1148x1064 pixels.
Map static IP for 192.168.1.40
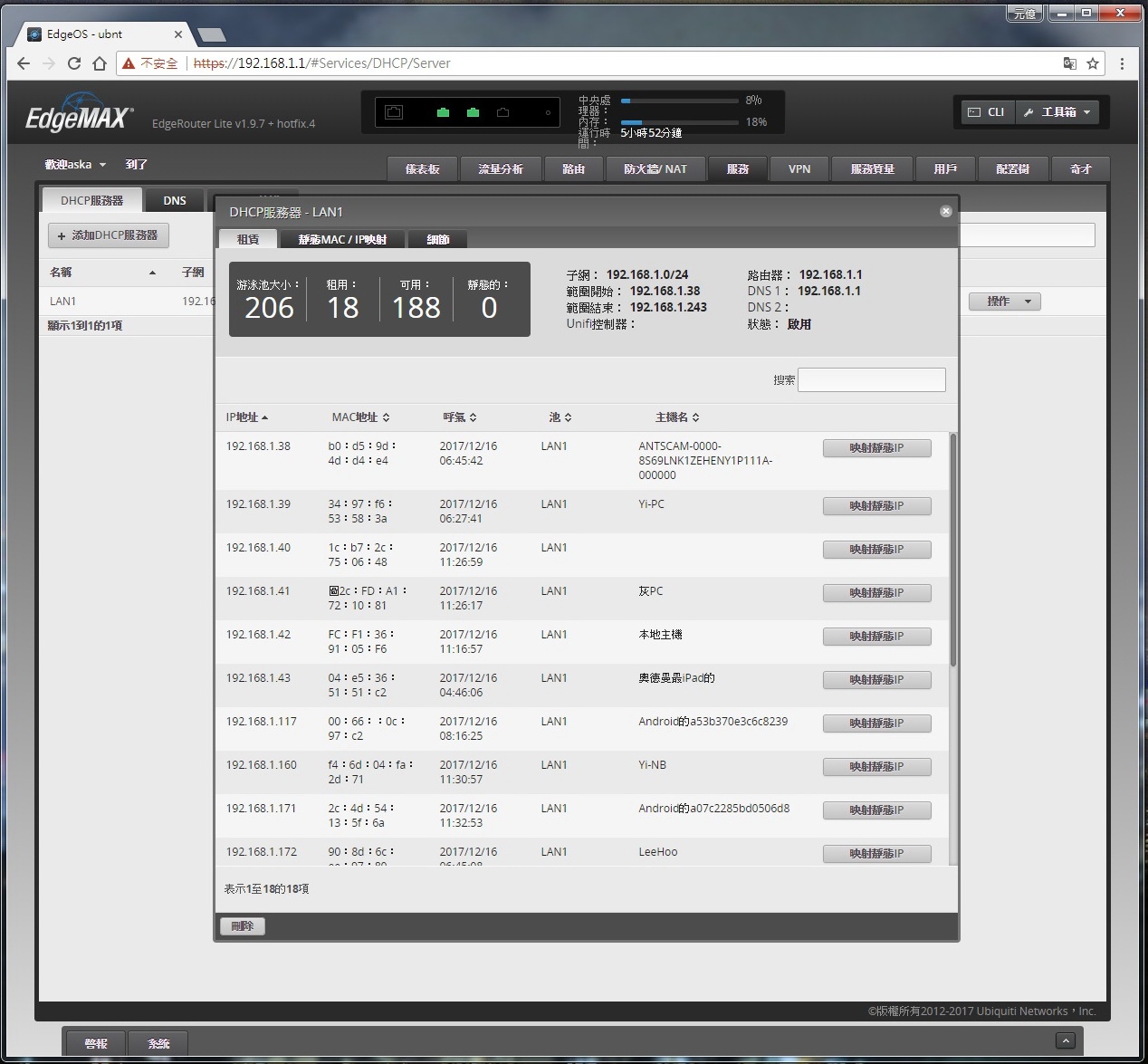pyautogui.click(x=876, y=550)
